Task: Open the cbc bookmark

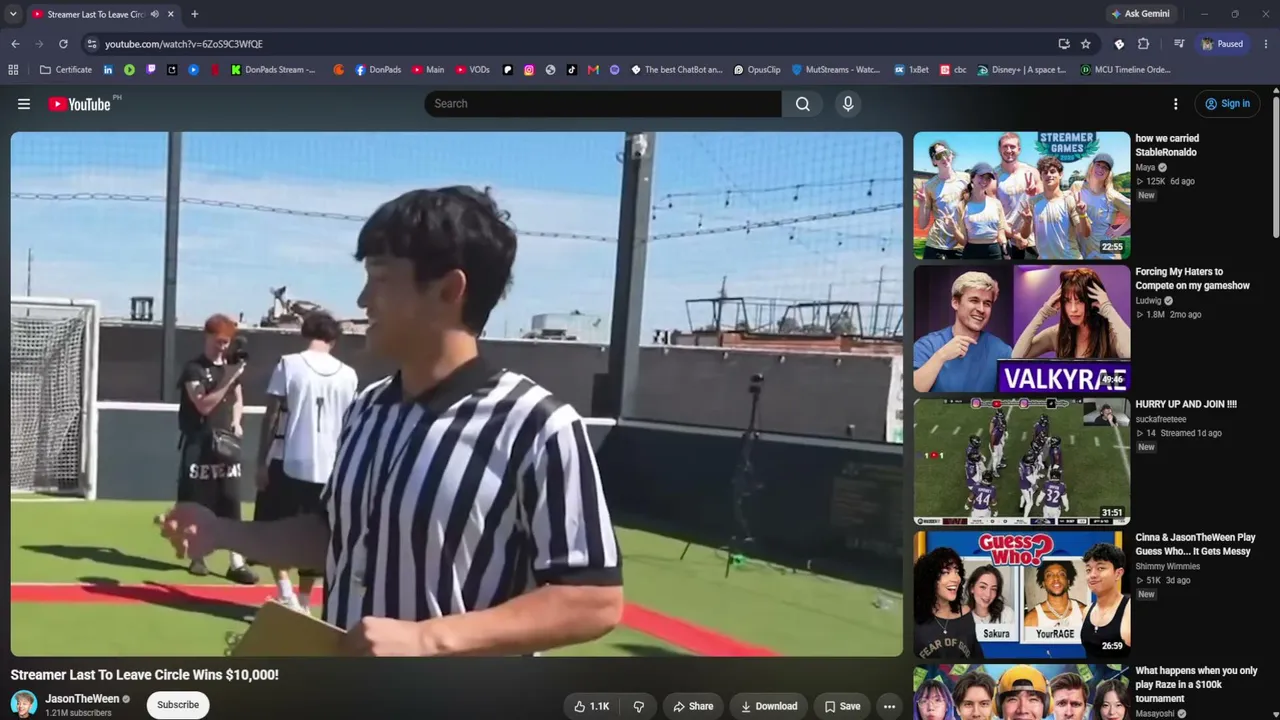Action: click(x=953, y=70)
